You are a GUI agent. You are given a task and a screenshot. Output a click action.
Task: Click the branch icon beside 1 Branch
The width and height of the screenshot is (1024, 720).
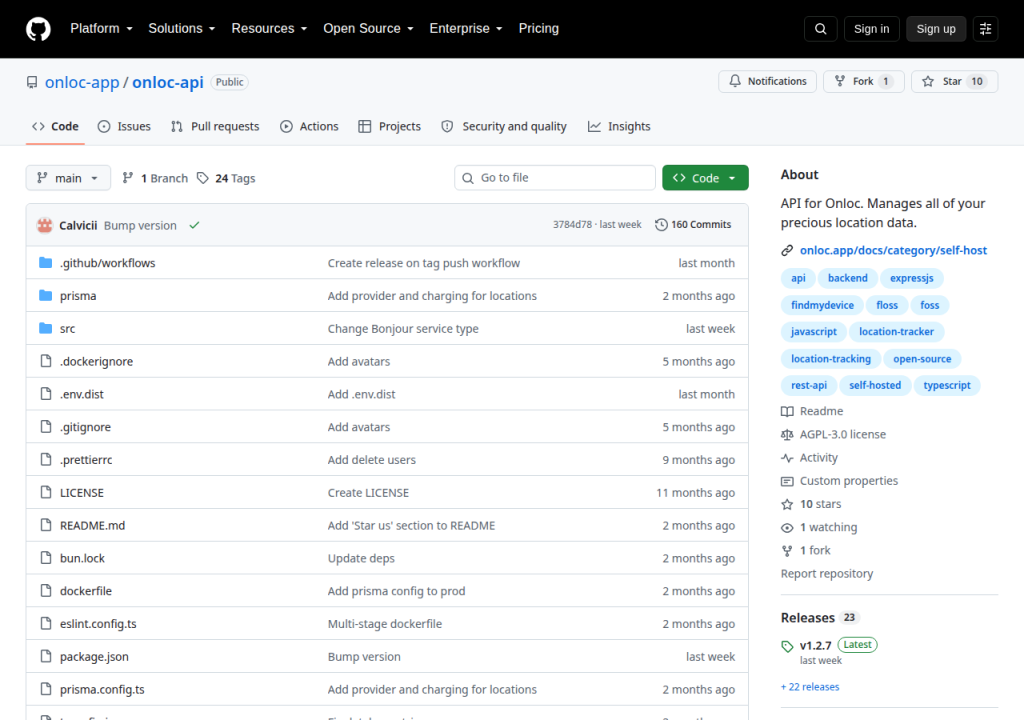coord(128,178)
